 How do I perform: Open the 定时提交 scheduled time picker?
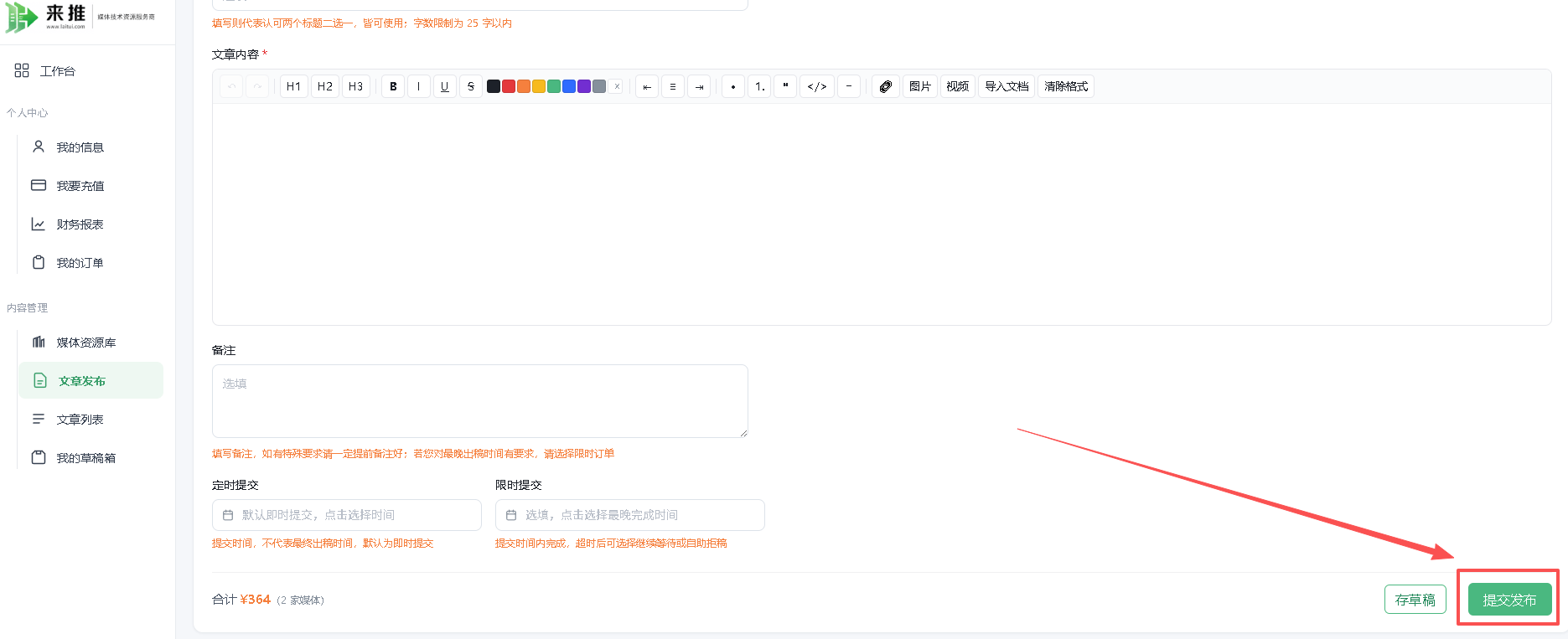pyautogui.click(x=347, y=515)
